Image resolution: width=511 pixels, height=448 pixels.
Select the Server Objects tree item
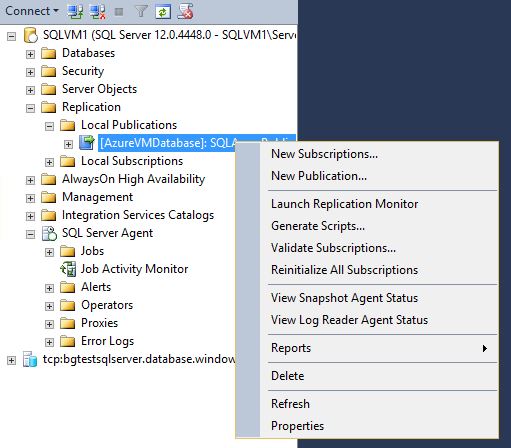pyautogui.click(x=99, y=89)
